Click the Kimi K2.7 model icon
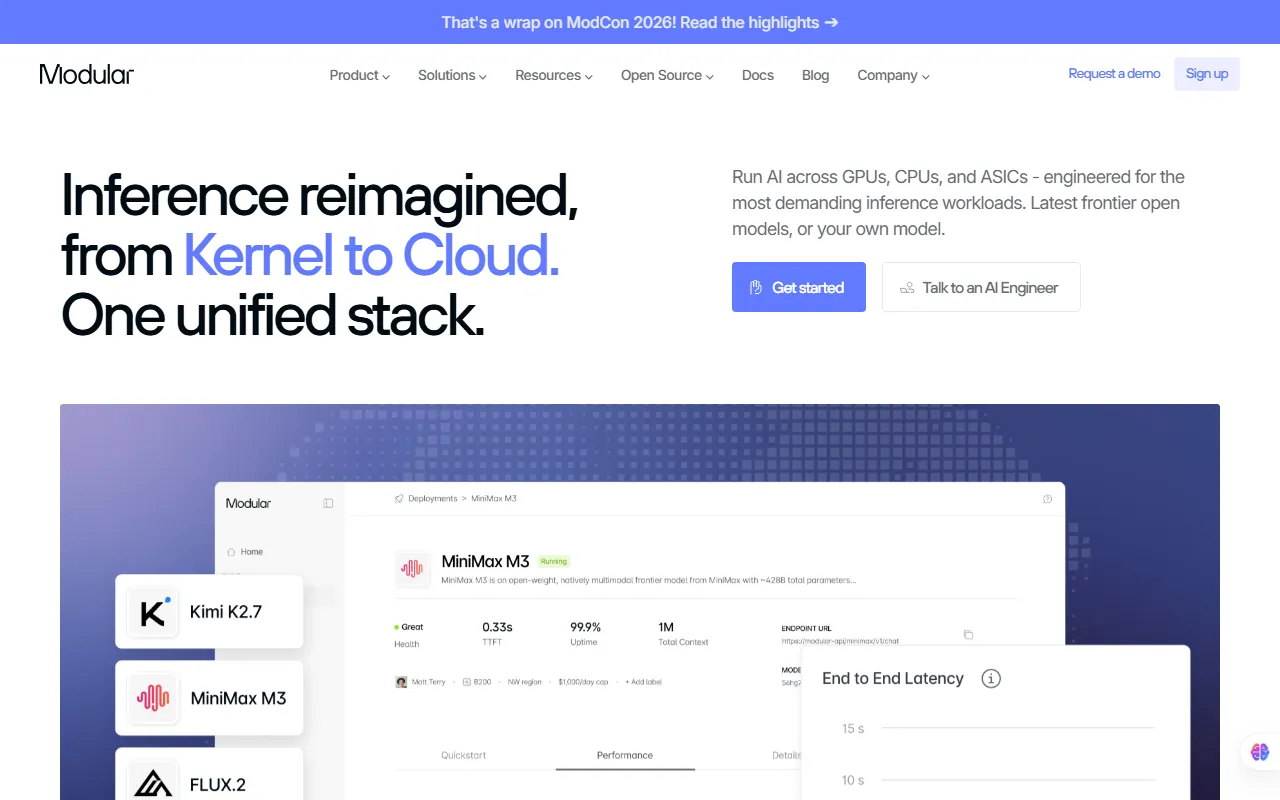This screenshot has width=1280, height=800. click(153, 612)
